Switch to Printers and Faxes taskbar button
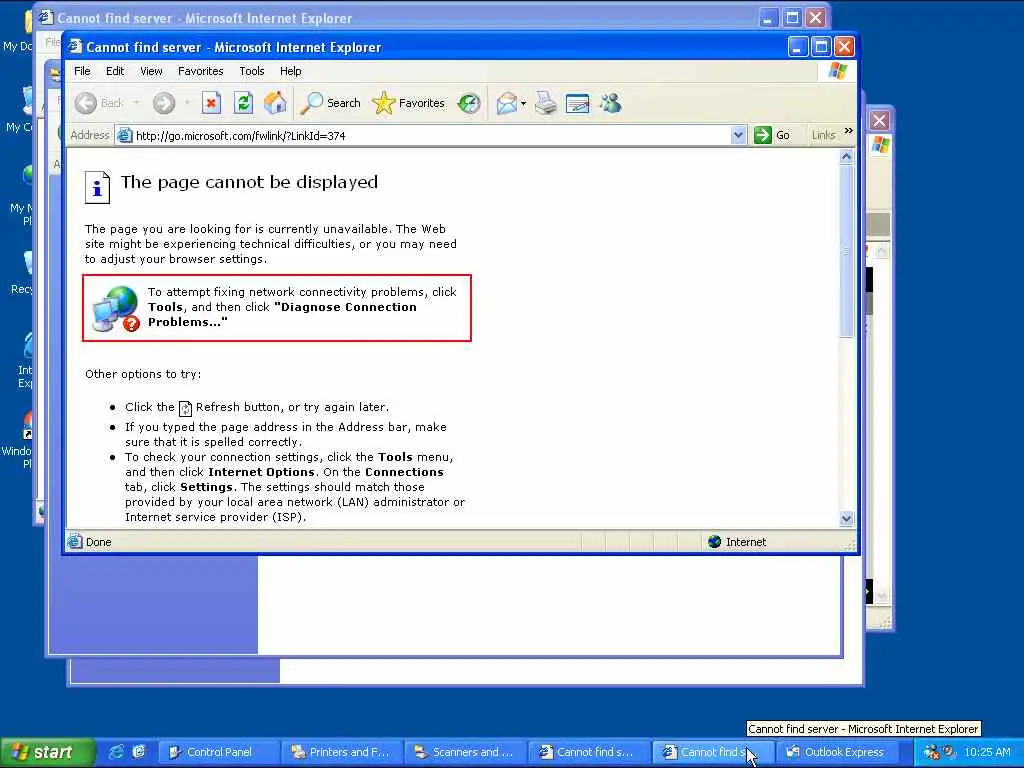The height and width of the screenshot is (768, 1024). (x=342, y=752)
